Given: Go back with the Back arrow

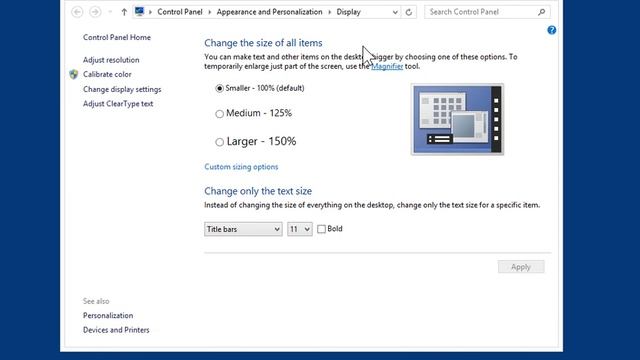Looking at the screenshot, I should pyautogui.click(x=77, y=12).
